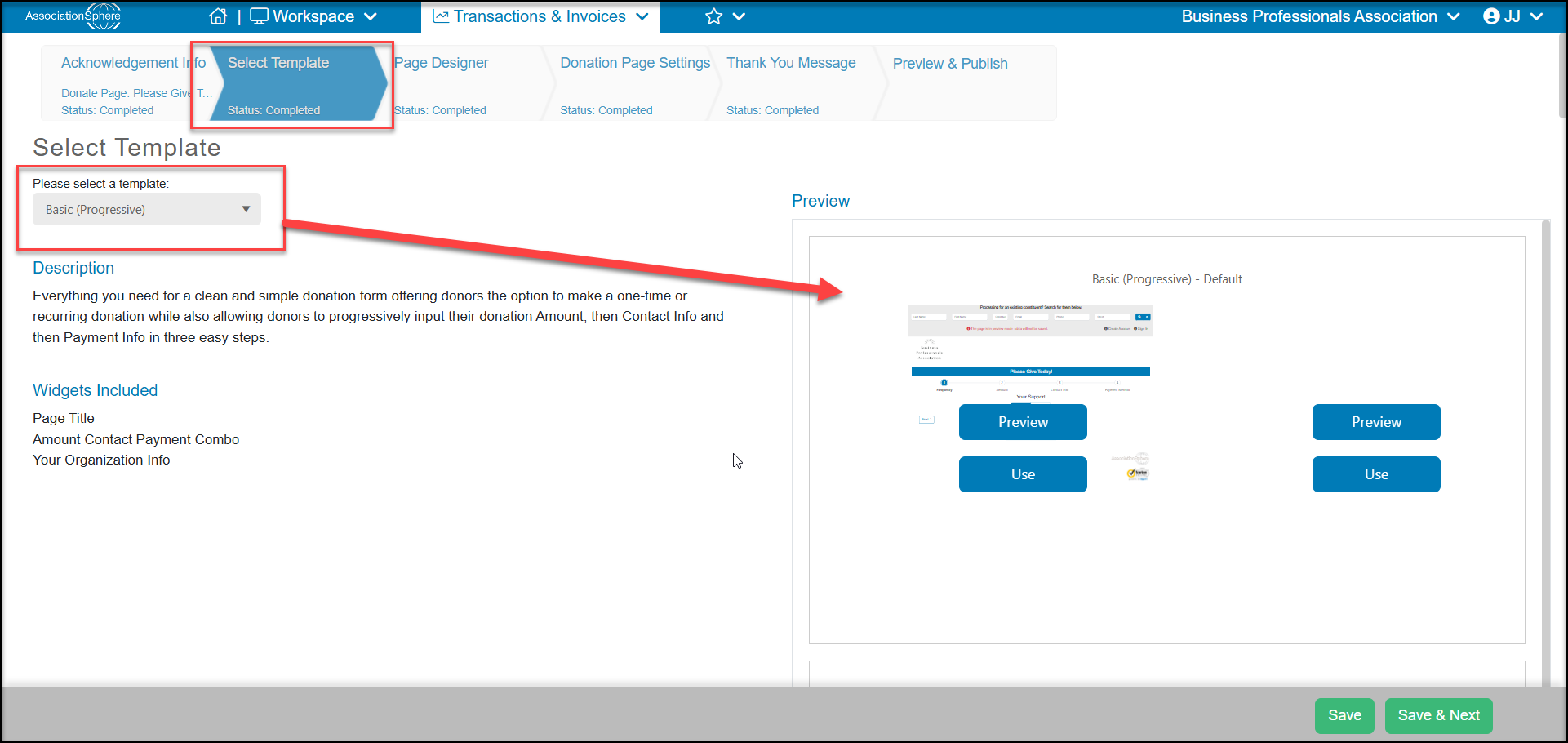Screen dimensions: 1568x743
Task: Expand the Workspace menu chevron
Action: point(371,16)
